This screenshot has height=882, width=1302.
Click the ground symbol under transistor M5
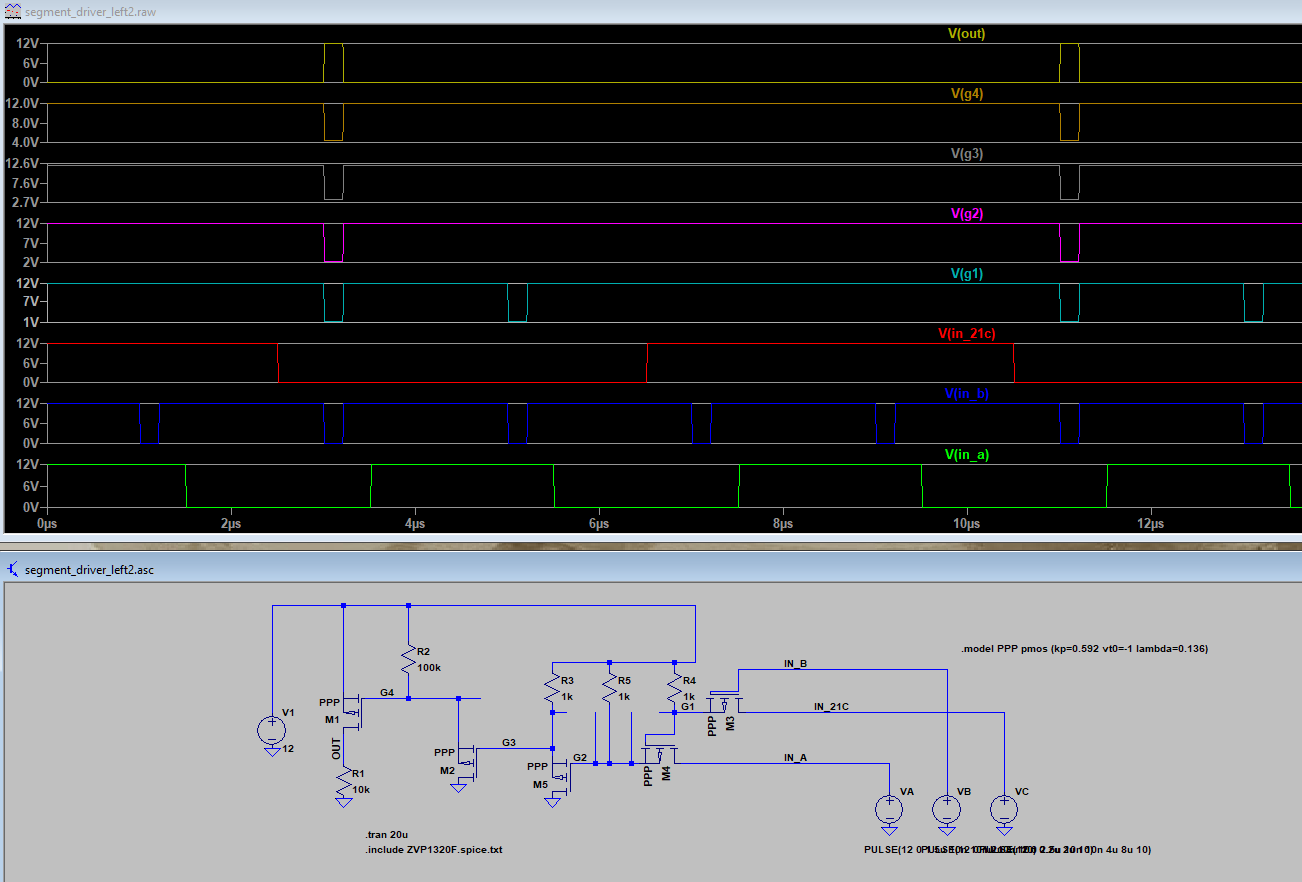[552, 801]
